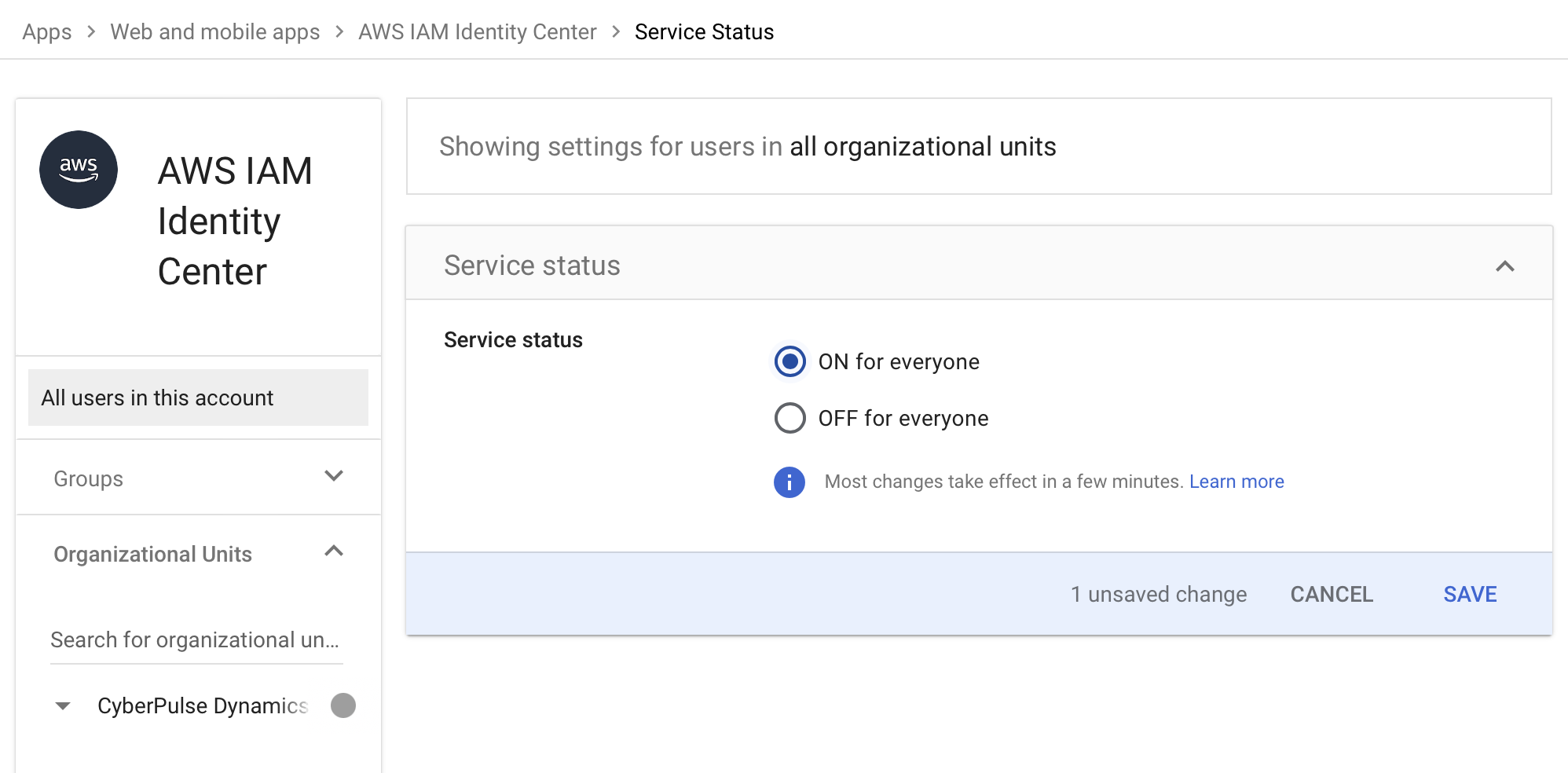Save the unsaved service status change

coord(1469,594)
